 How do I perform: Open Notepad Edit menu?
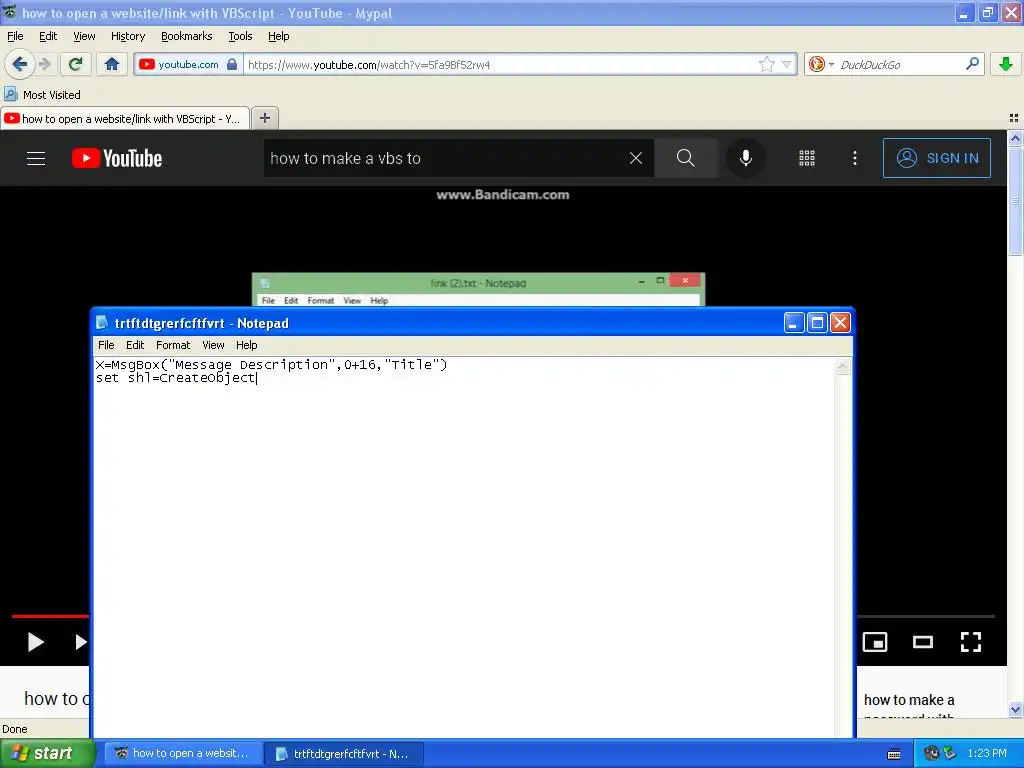coord(135,345)
